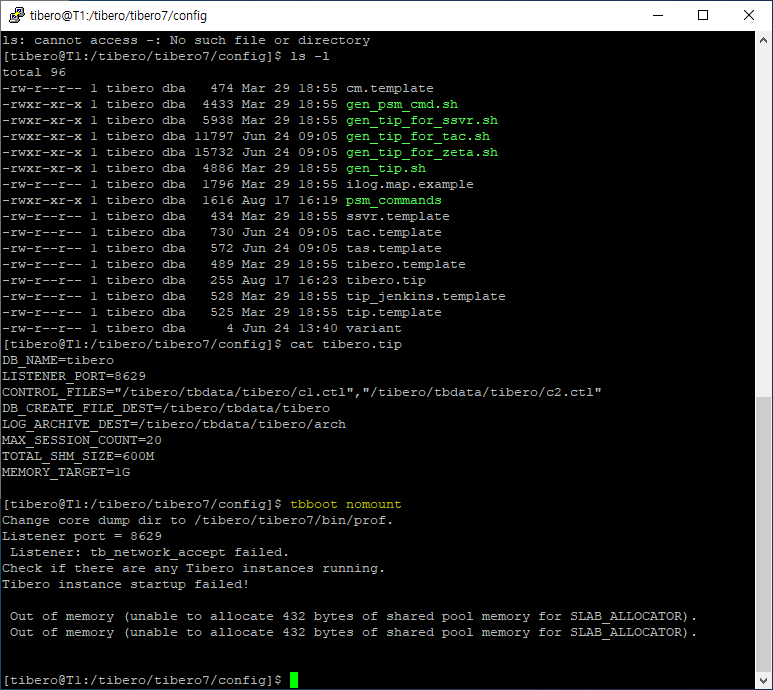Click the scrollbar up arrow
The width and height of the screenshot is (773, 690).
(x=763, y=41)
